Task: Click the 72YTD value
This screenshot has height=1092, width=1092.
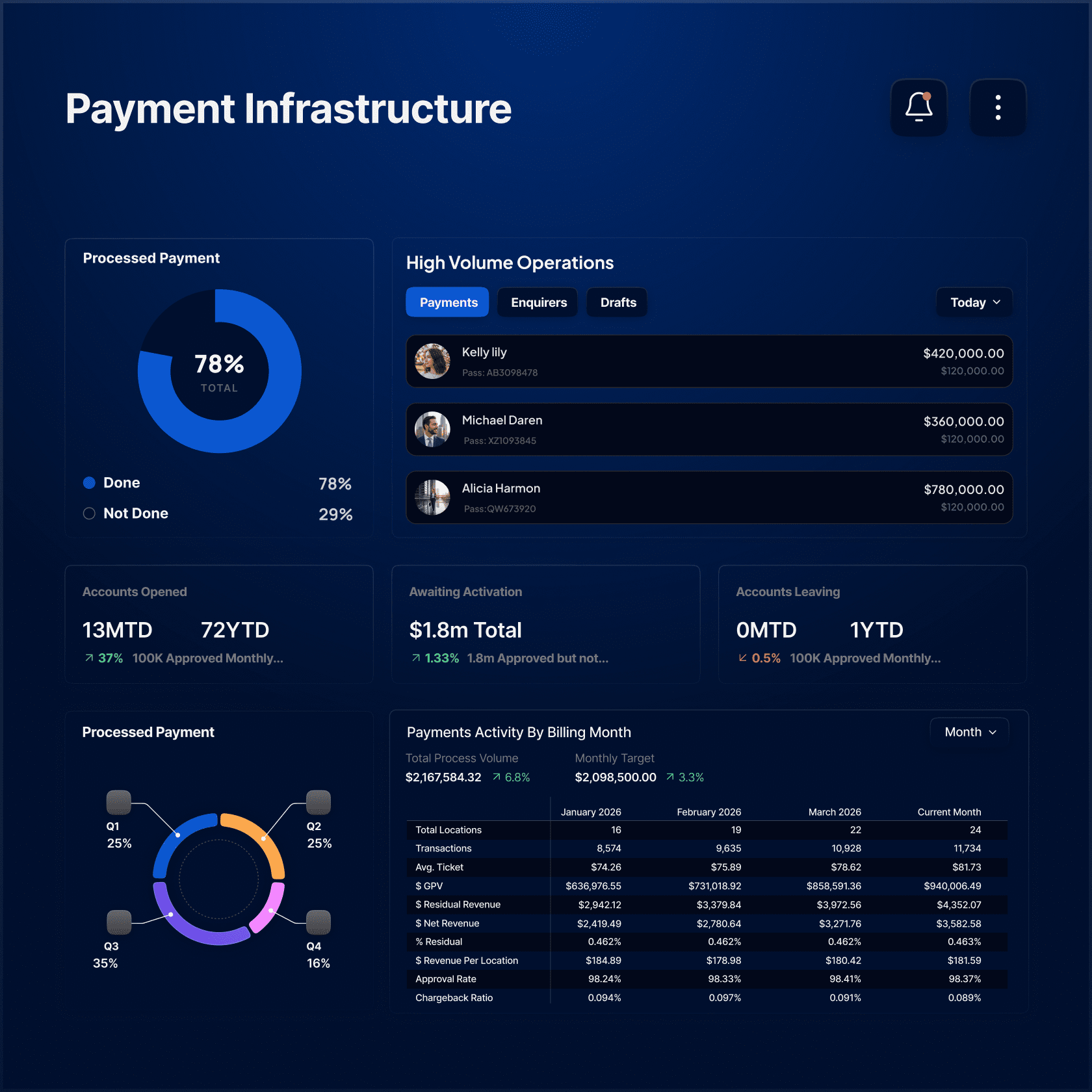Action: (x=235, y=630)
